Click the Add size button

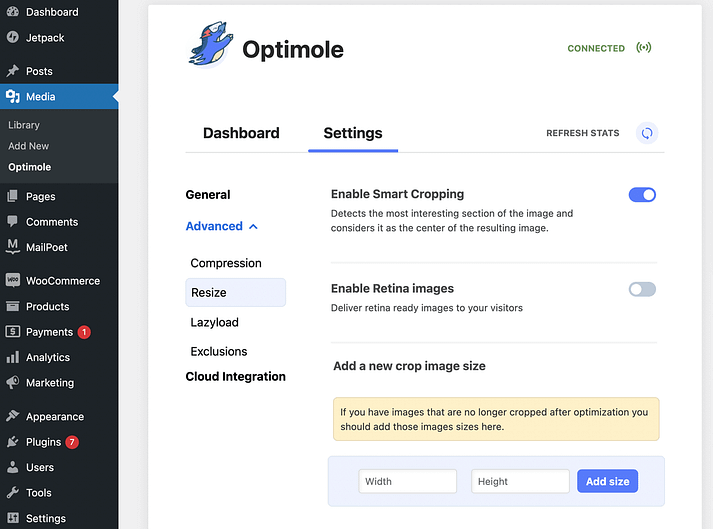(607, 482)
